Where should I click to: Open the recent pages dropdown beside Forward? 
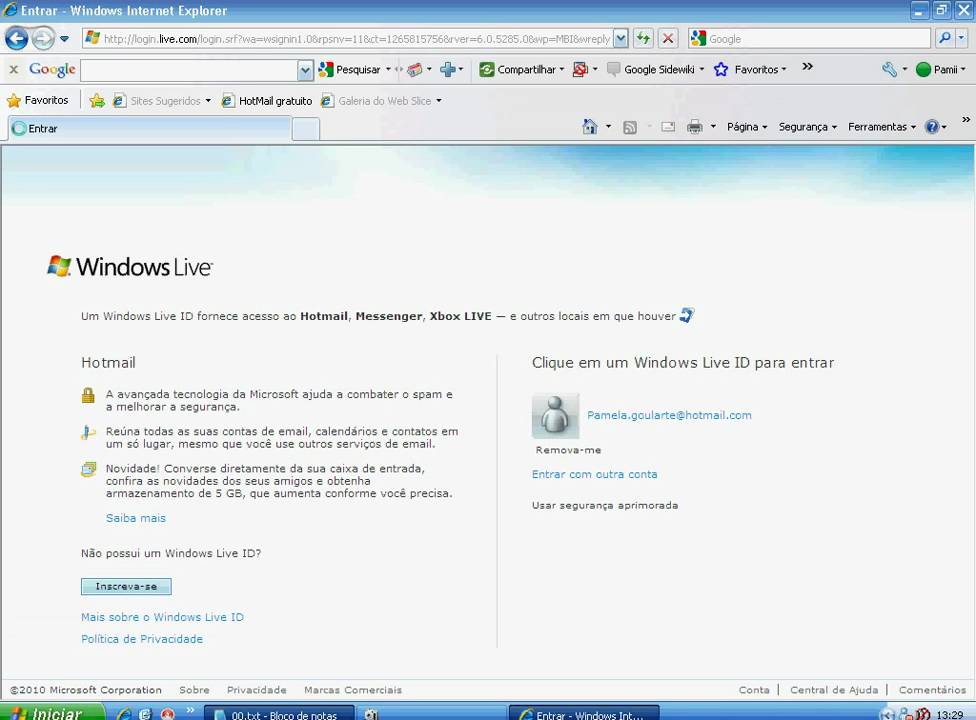[64, 39]
